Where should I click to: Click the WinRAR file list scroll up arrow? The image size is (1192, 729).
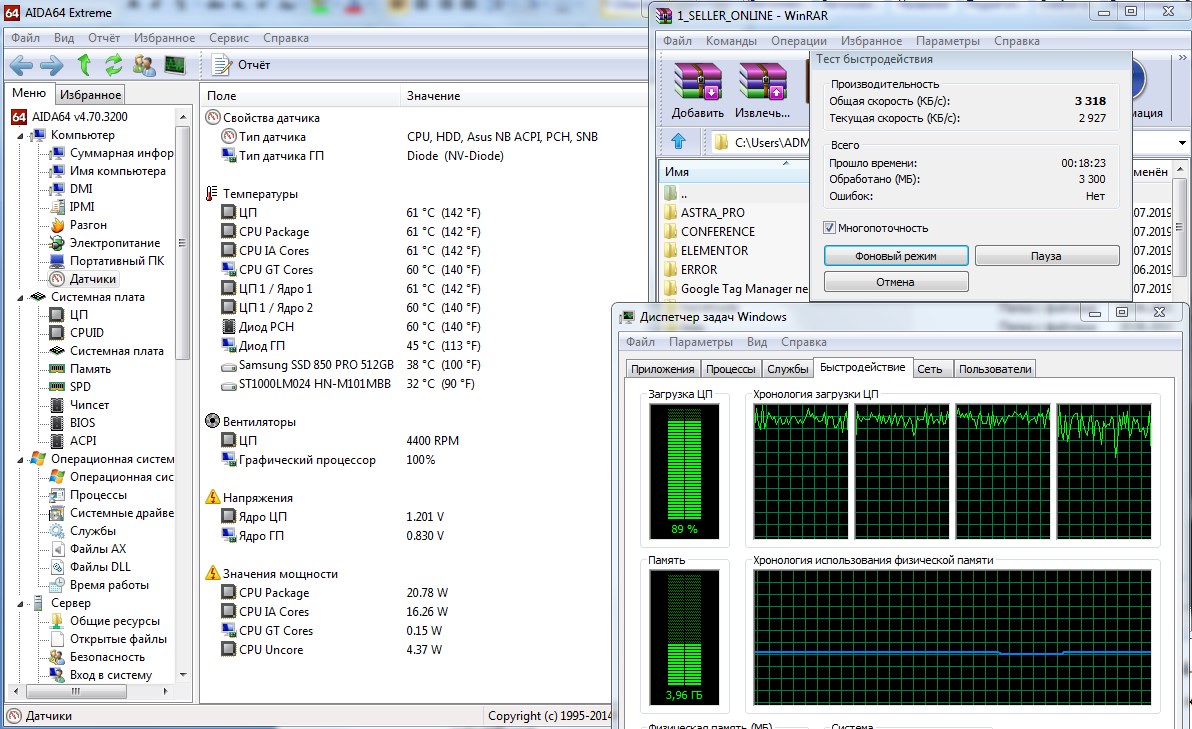click(x=1180, y=170)
